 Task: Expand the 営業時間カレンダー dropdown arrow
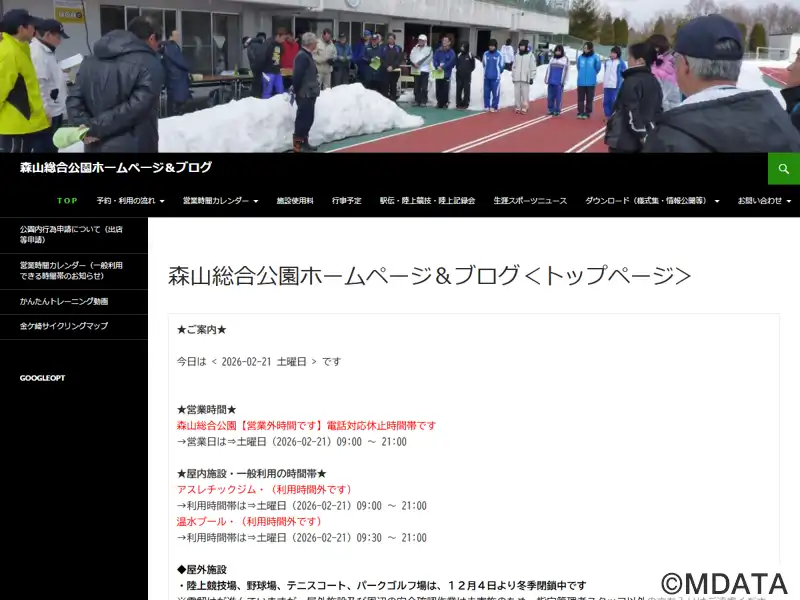[256, 201]
